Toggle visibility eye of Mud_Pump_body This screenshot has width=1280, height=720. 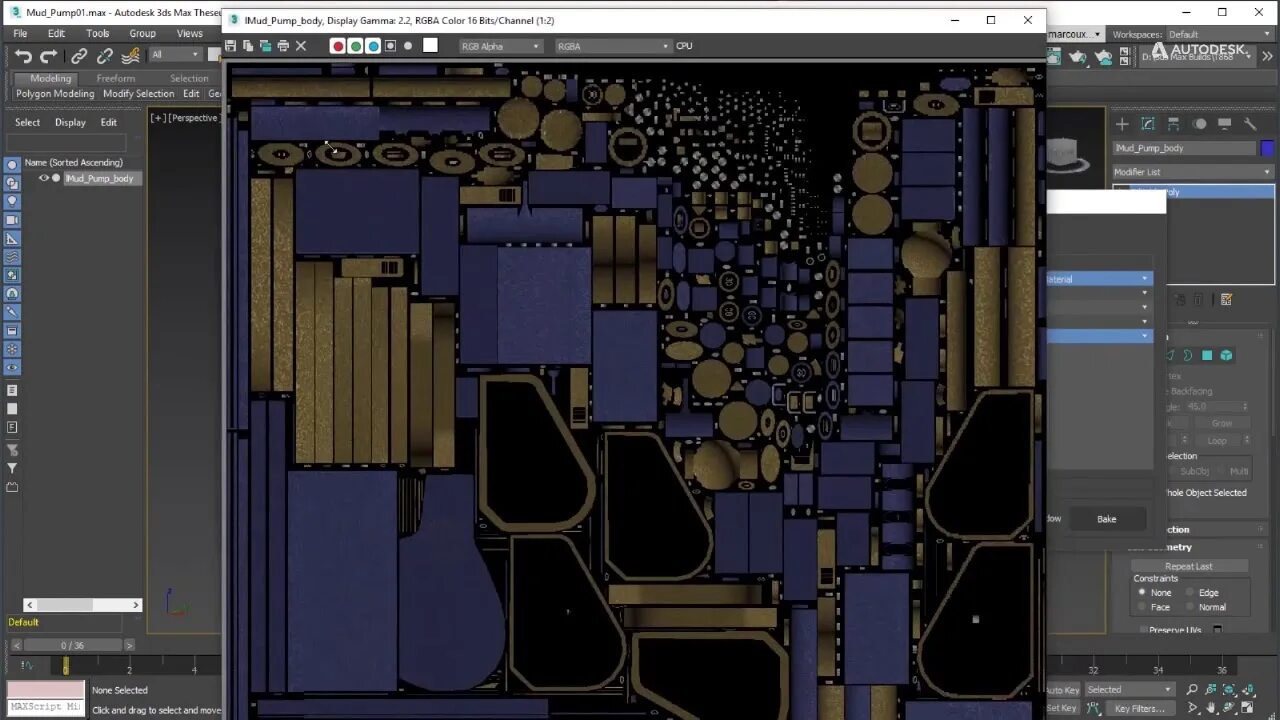(44, 178)
